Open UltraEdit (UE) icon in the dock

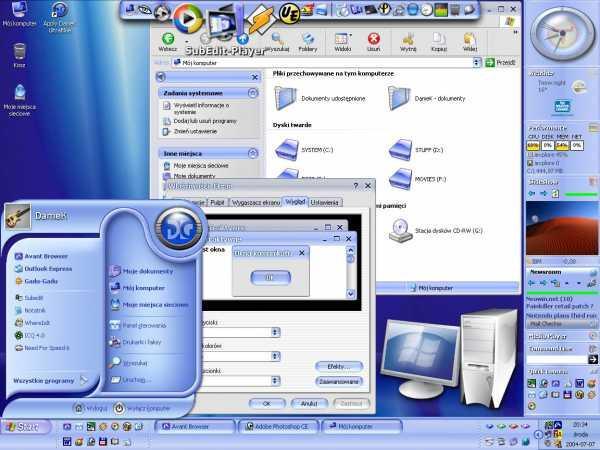pos(289,13)
